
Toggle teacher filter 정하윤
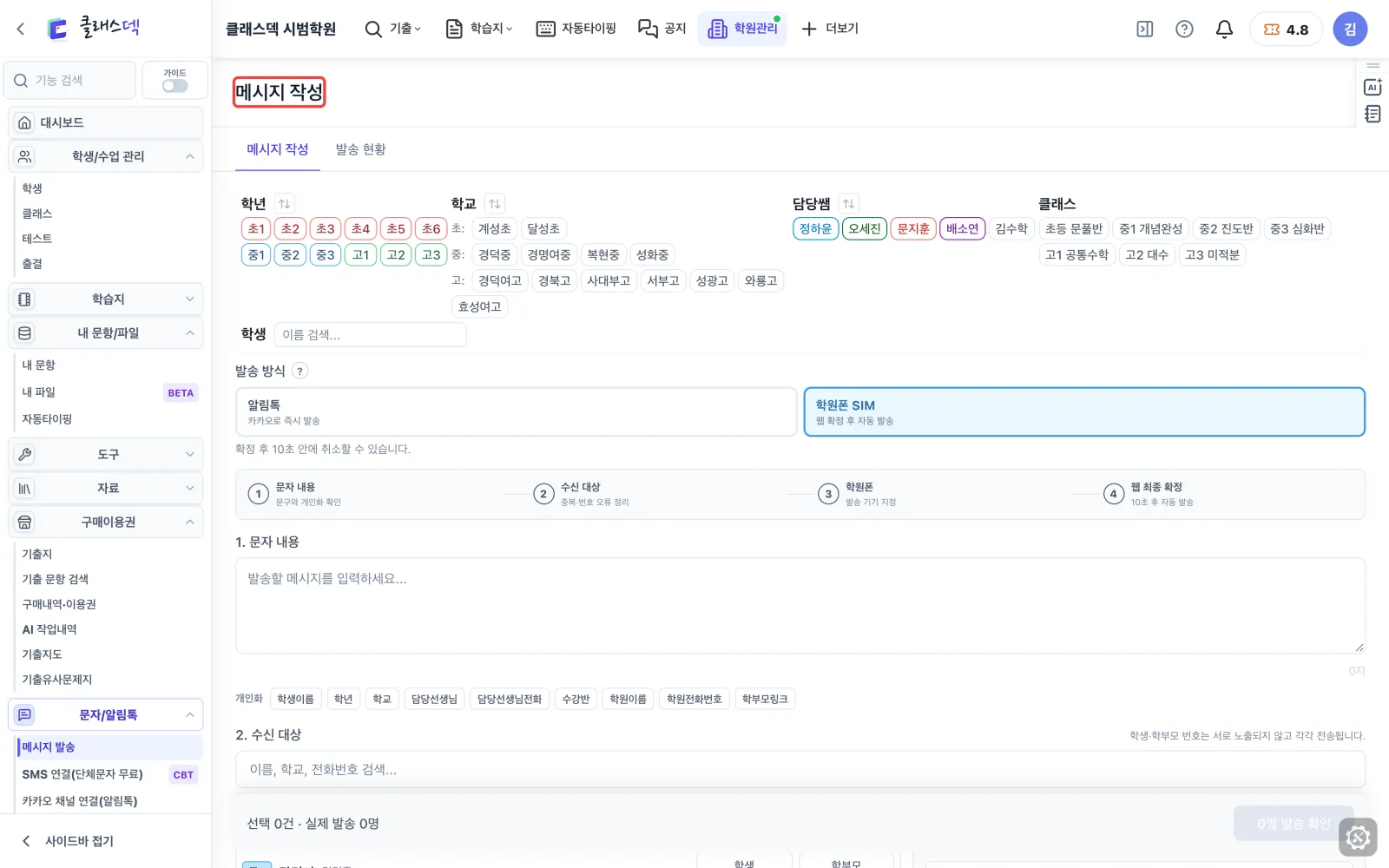click(x=815, y=229)
